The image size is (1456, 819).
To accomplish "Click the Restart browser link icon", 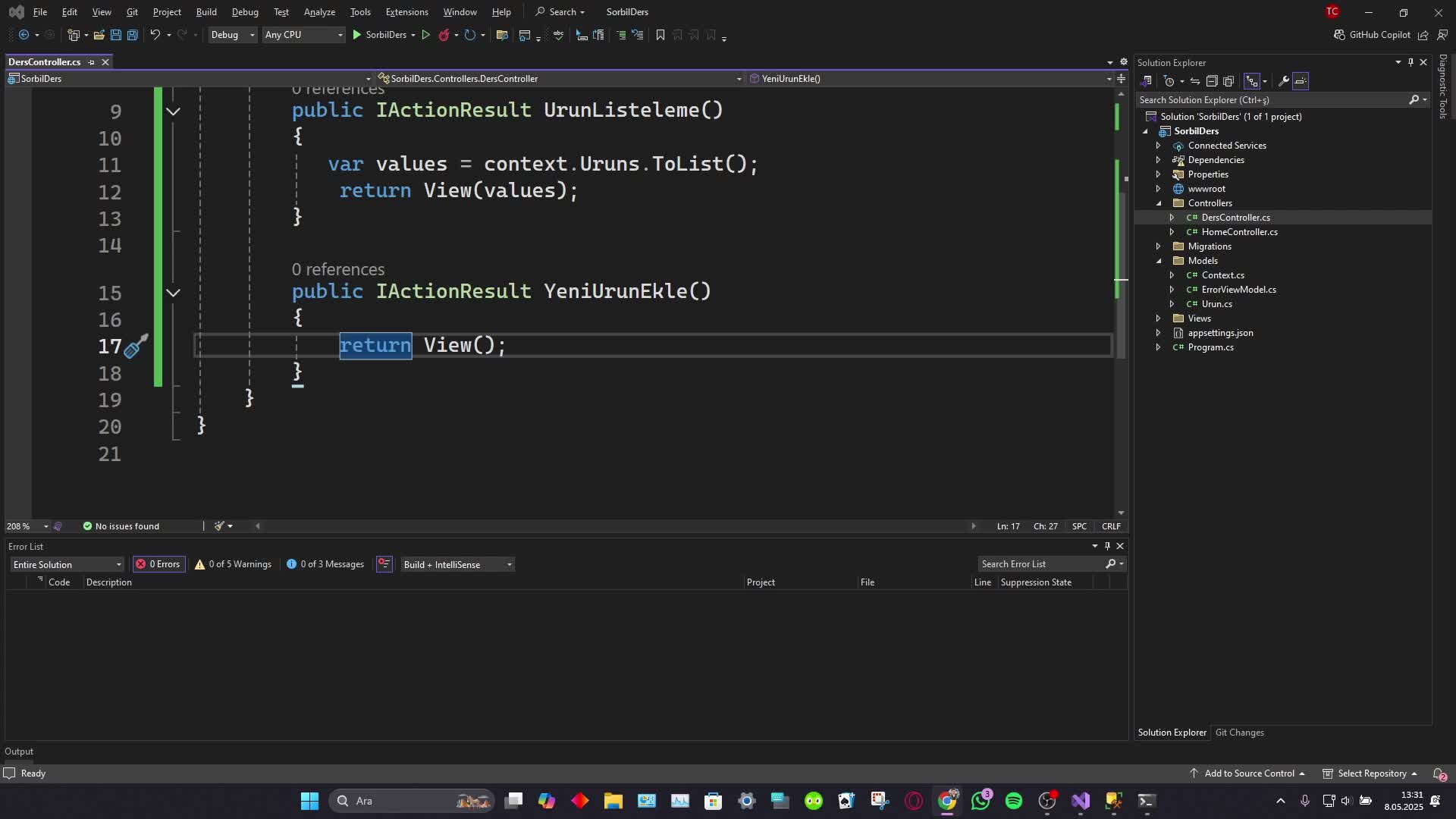I will (469, 35).
